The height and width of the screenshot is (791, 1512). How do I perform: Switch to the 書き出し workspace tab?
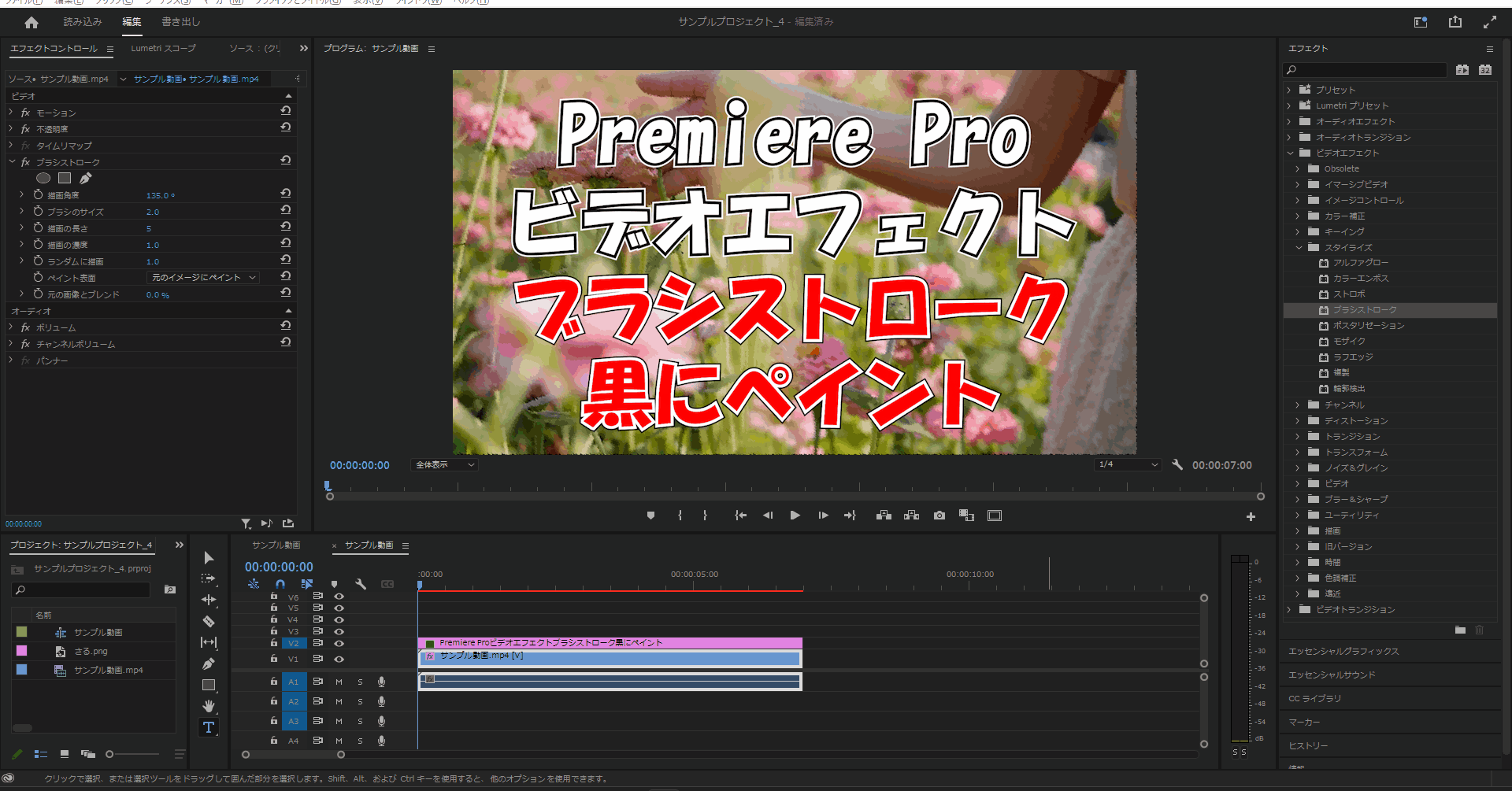[x=181, y=22]
